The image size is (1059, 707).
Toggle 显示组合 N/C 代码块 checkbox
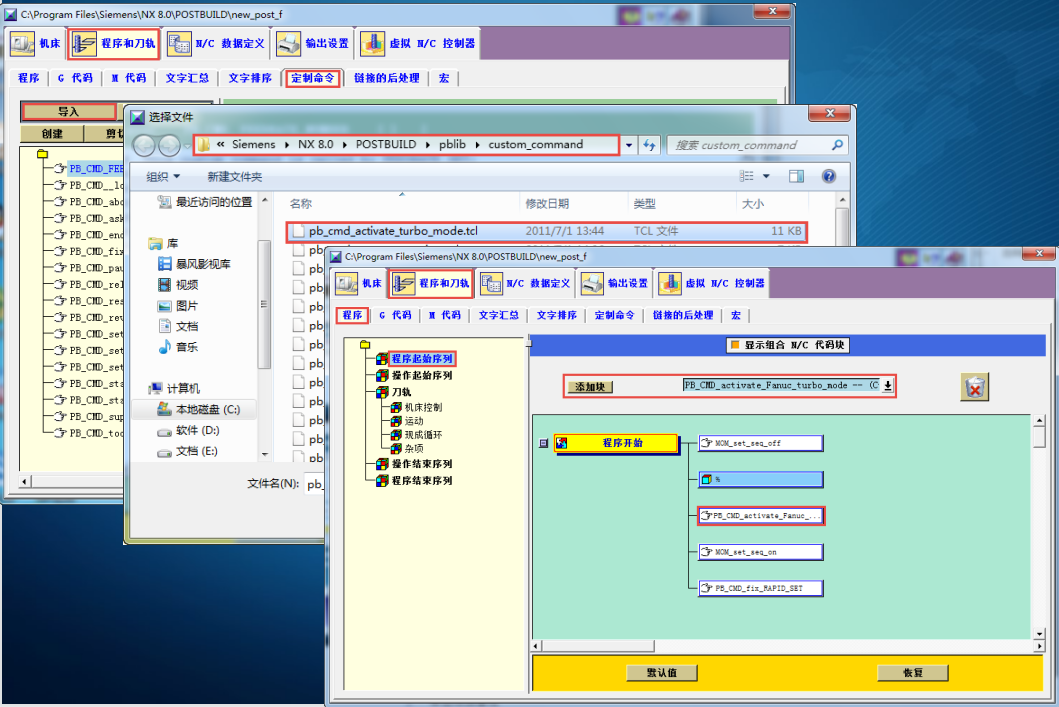(x=735, y=345)
